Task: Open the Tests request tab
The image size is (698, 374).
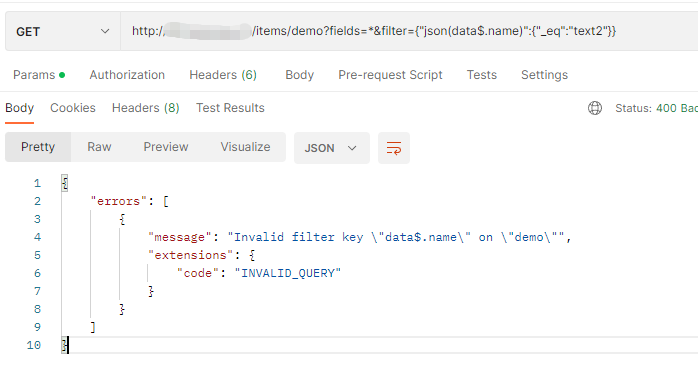Action: pos(482,75)
